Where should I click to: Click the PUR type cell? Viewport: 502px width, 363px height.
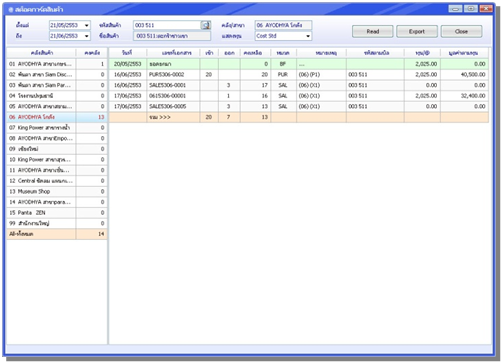(283, 75)
